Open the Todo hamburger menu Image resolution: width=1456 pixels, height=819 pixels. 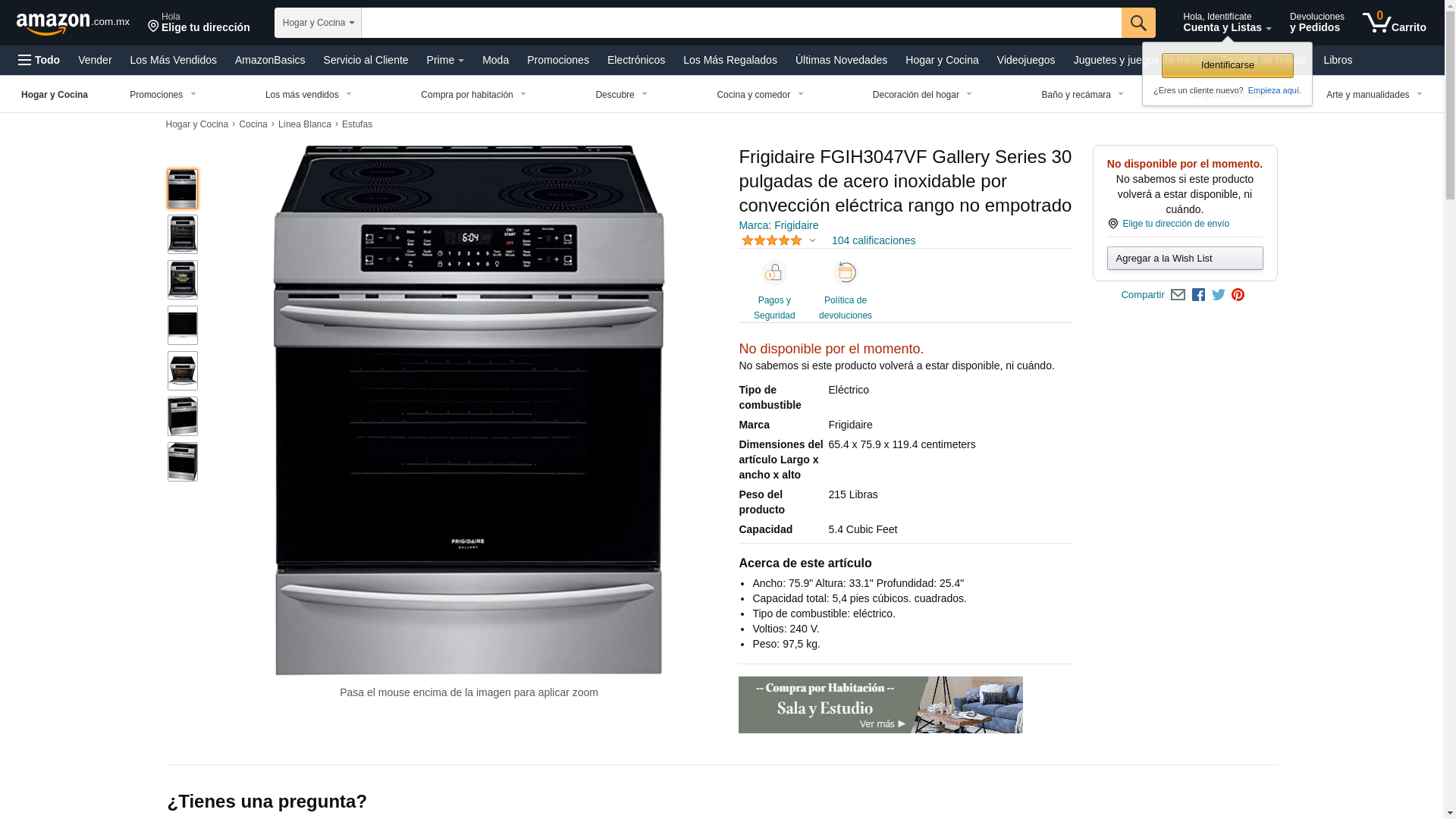(39, 60)
